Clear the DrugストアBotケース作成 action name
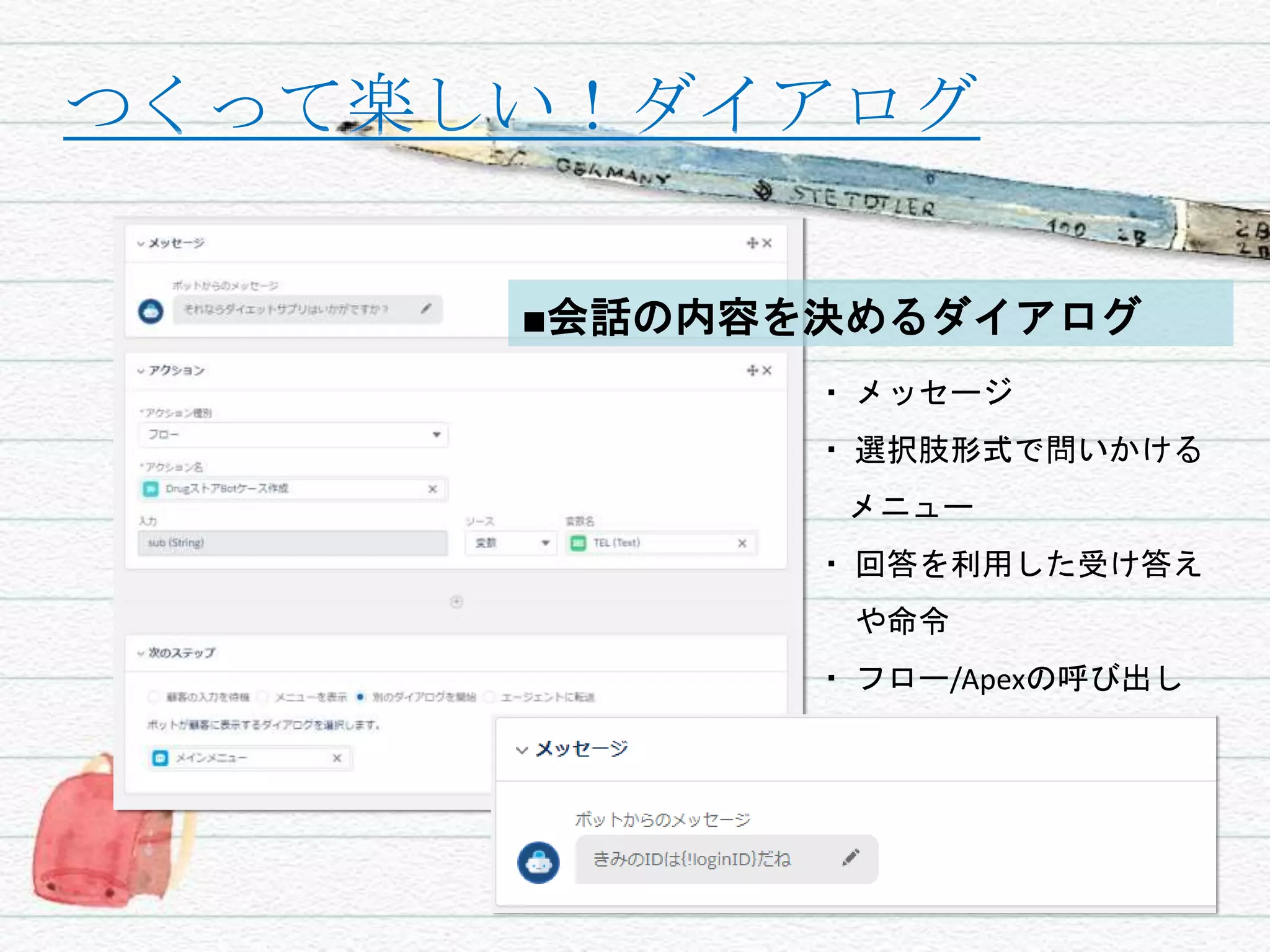The height and width of the screenshot is (952, 1270). point(433,489)
